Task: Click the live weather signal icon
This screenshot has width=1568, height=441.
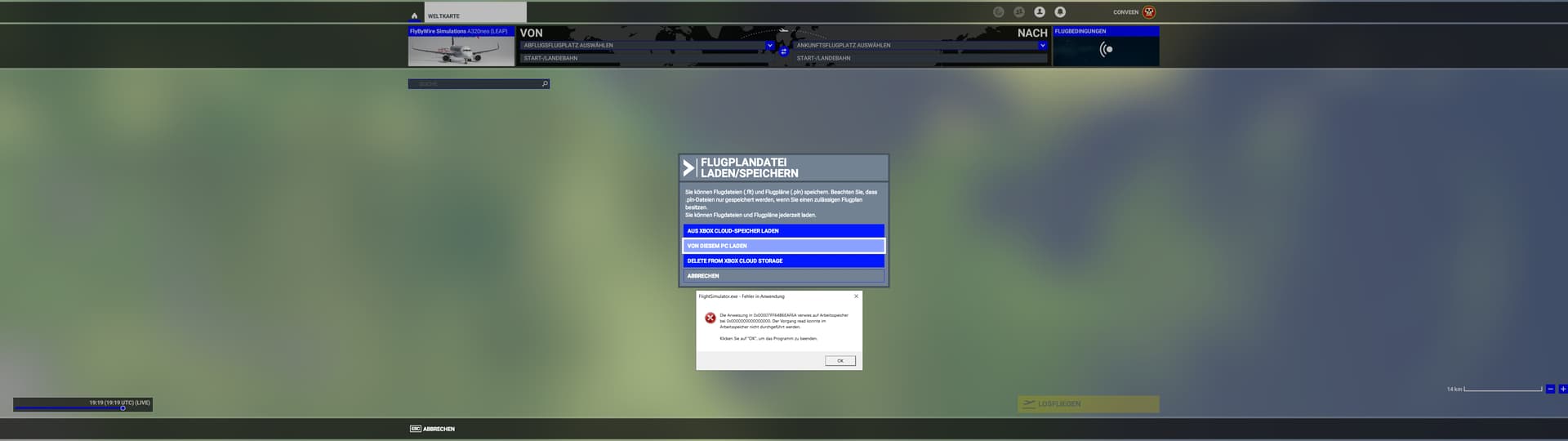Action: (x=1106, y=50)
